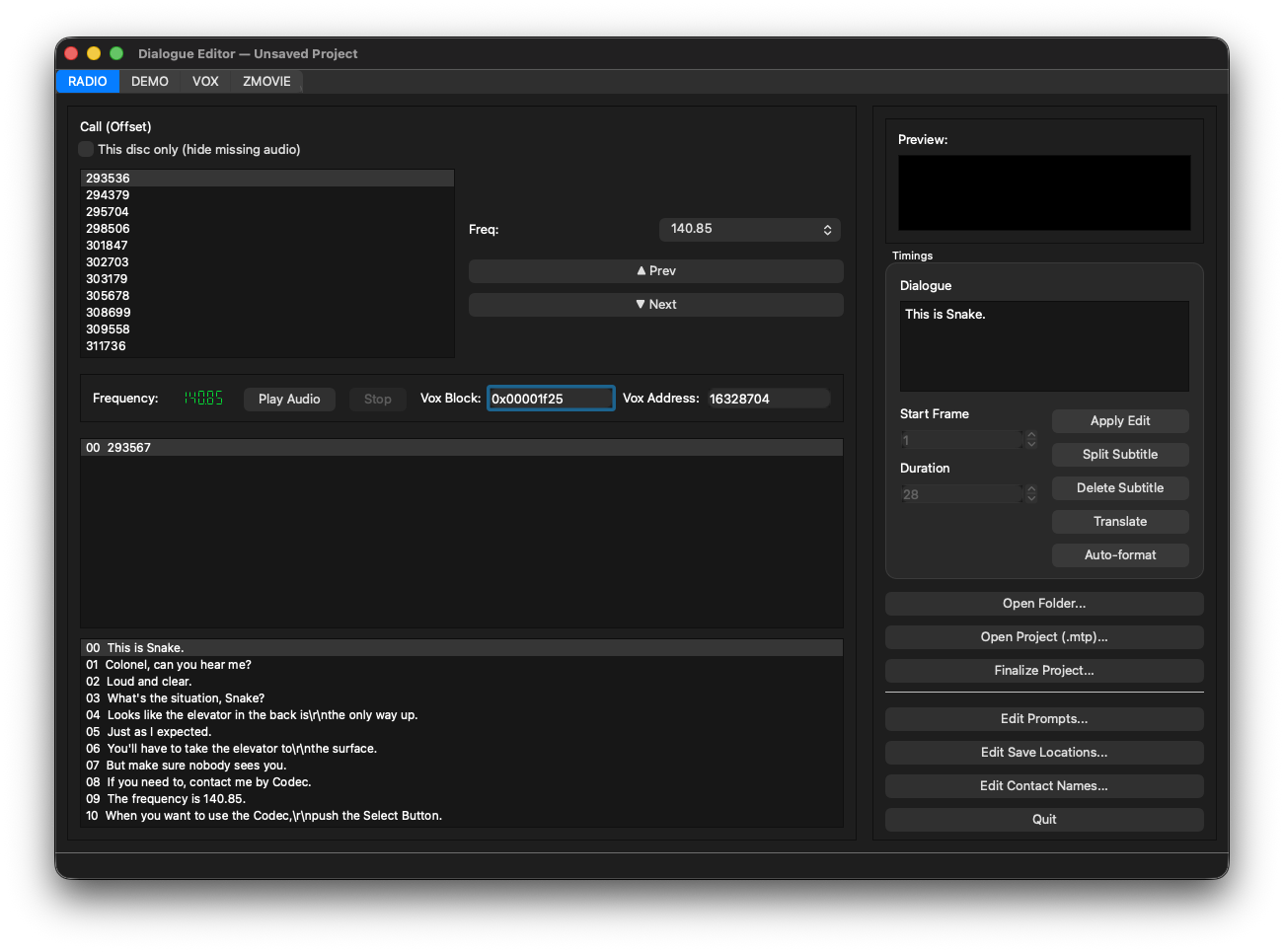Click the Vox Block input field
The width and height of the screenshot is (1284, 952).
[550, 399]
